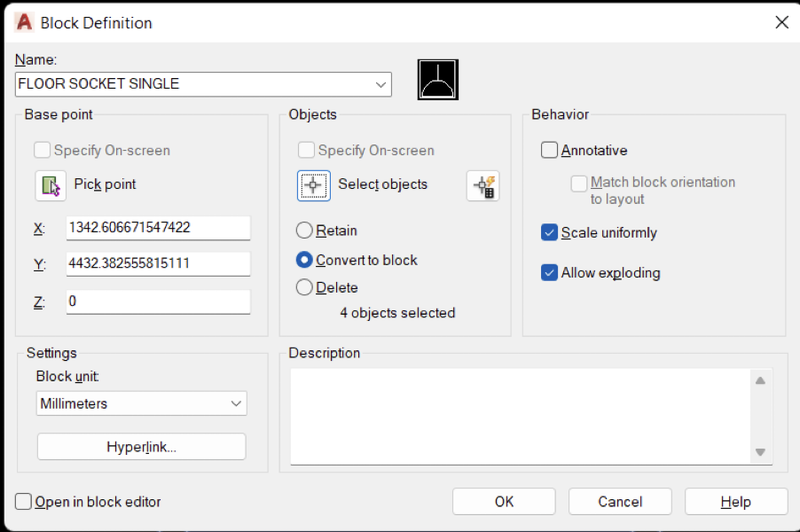The height and width of the screenshot is (532, 800).
Task: Confirm with the OK button
Action: tap(504, 501)
